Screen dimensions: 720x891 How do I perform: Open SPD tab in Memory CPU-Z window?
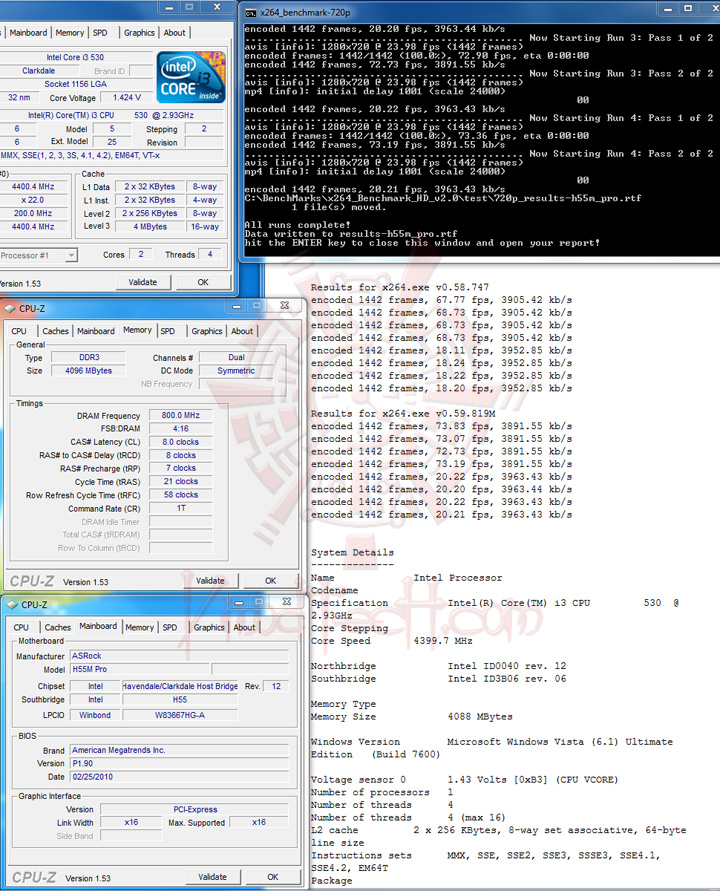point(168,331)
